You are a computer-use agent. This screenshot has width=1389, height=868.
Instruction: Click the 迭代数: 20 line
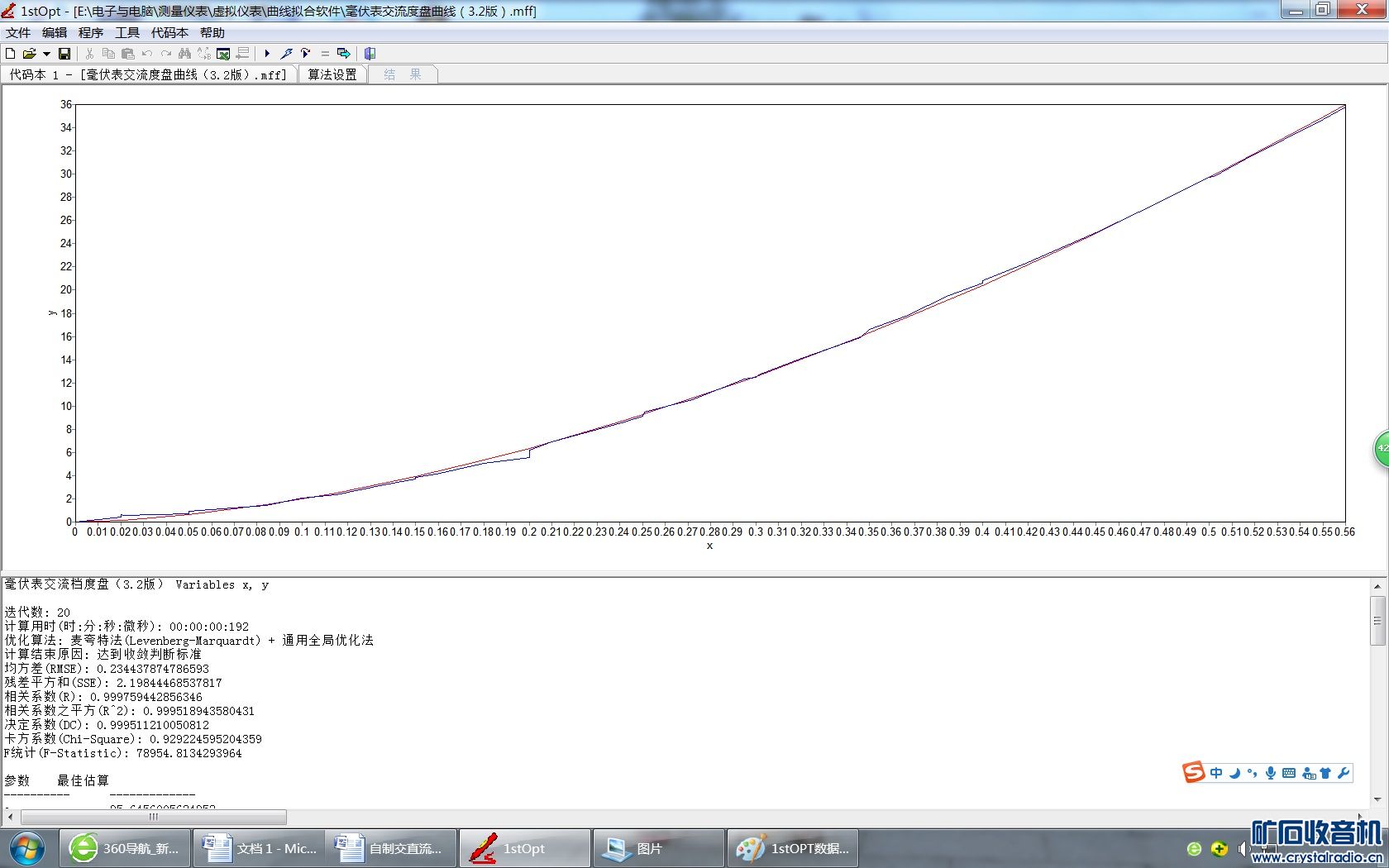37,613
